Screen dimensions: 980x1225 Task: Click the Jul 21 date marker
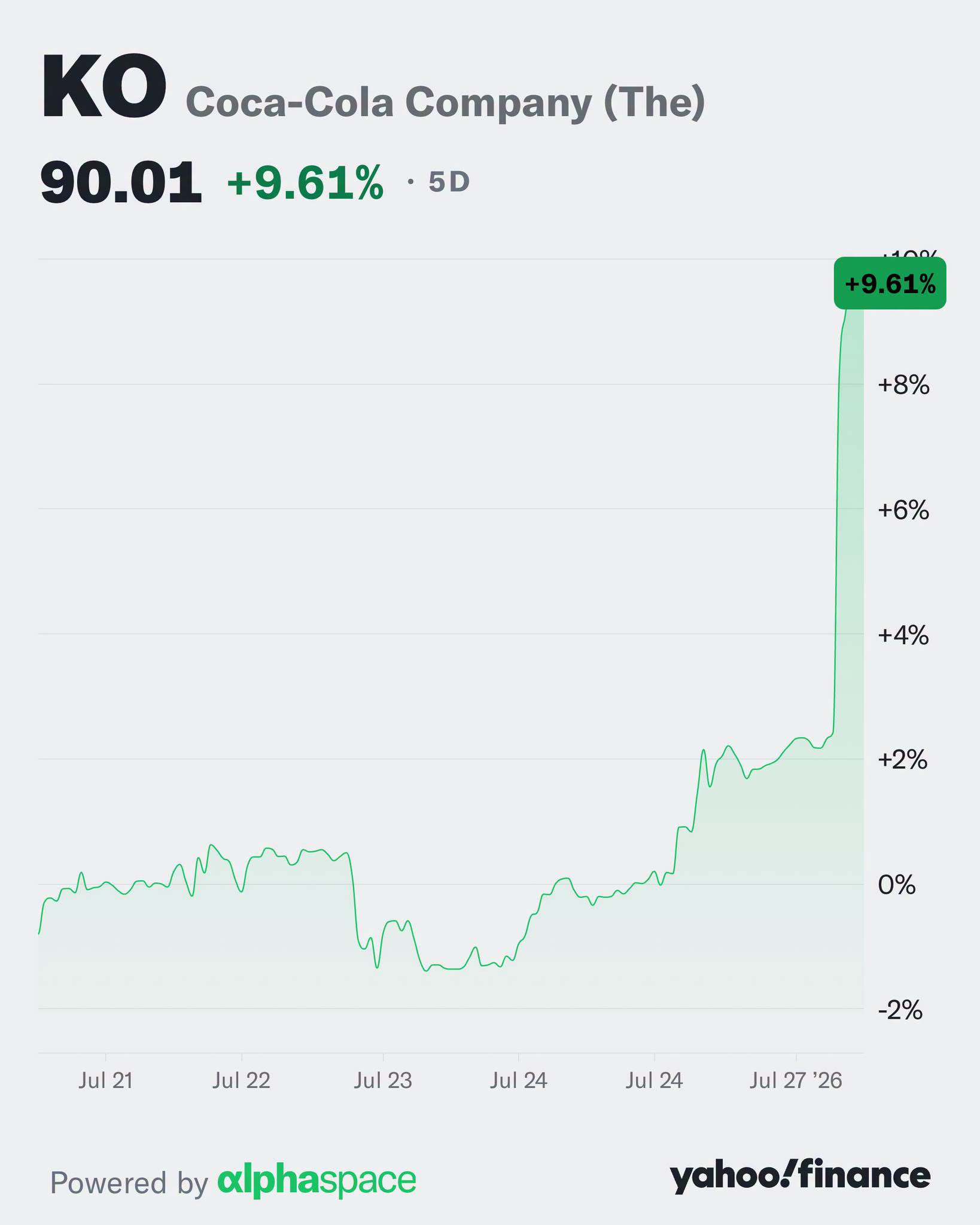pos(105,1080)
